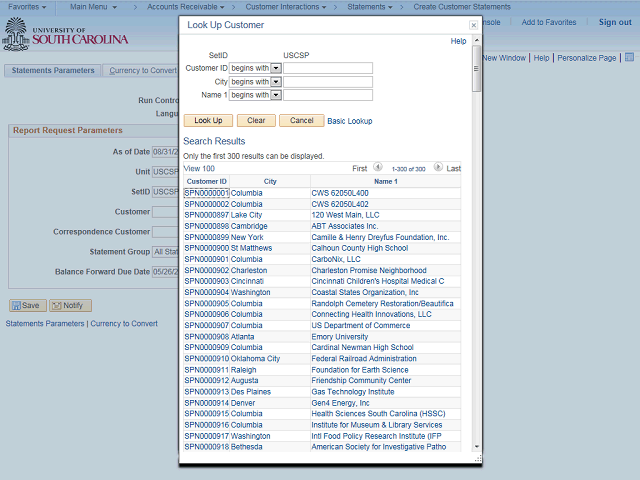Click Help link in page header
This screenshot has height=480, width=640.
[x=541, y=58]
